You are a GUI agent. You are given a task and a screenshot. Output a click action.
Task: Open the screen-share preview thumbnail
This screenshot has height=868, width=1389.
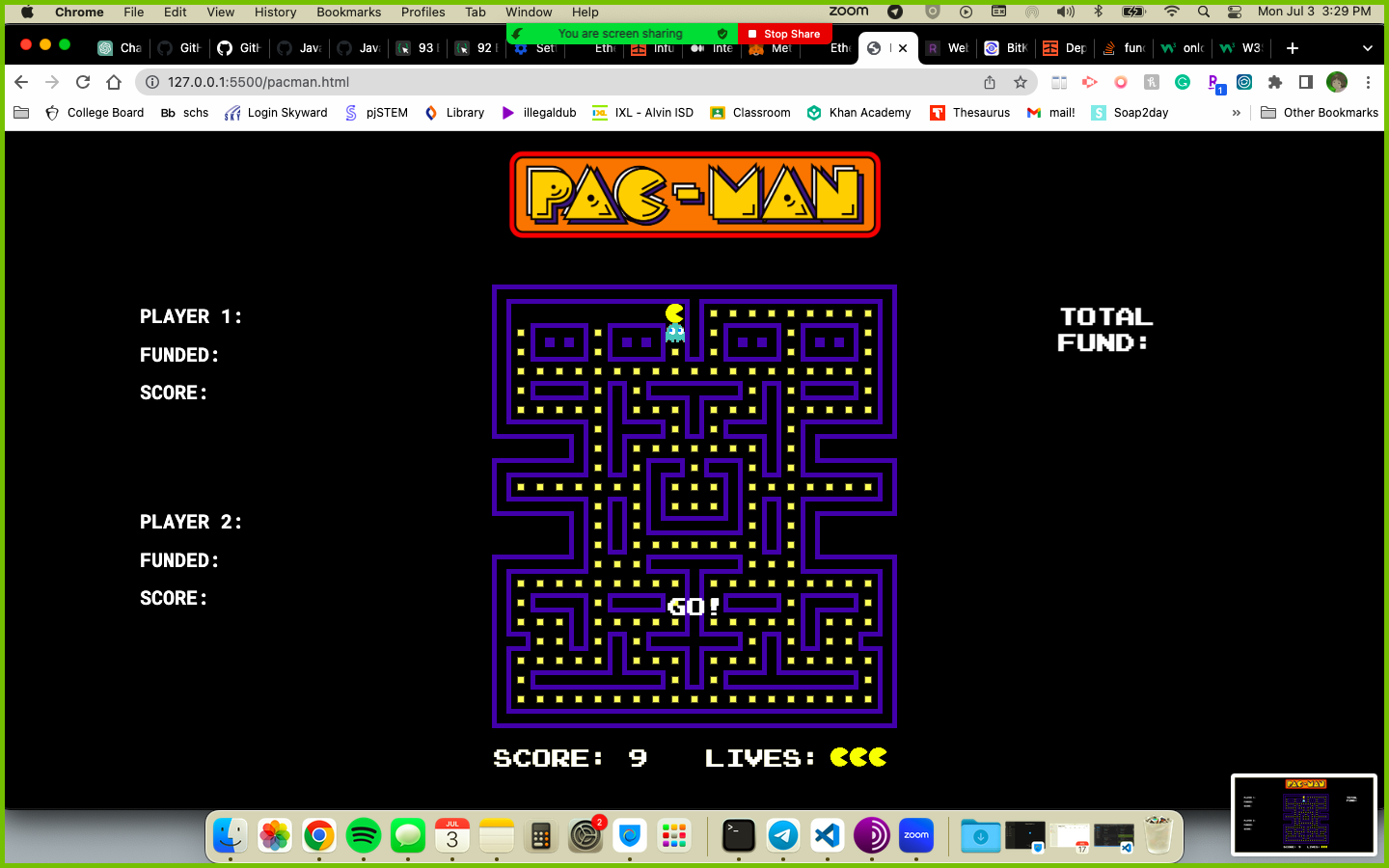click(x=1303, y=815)
